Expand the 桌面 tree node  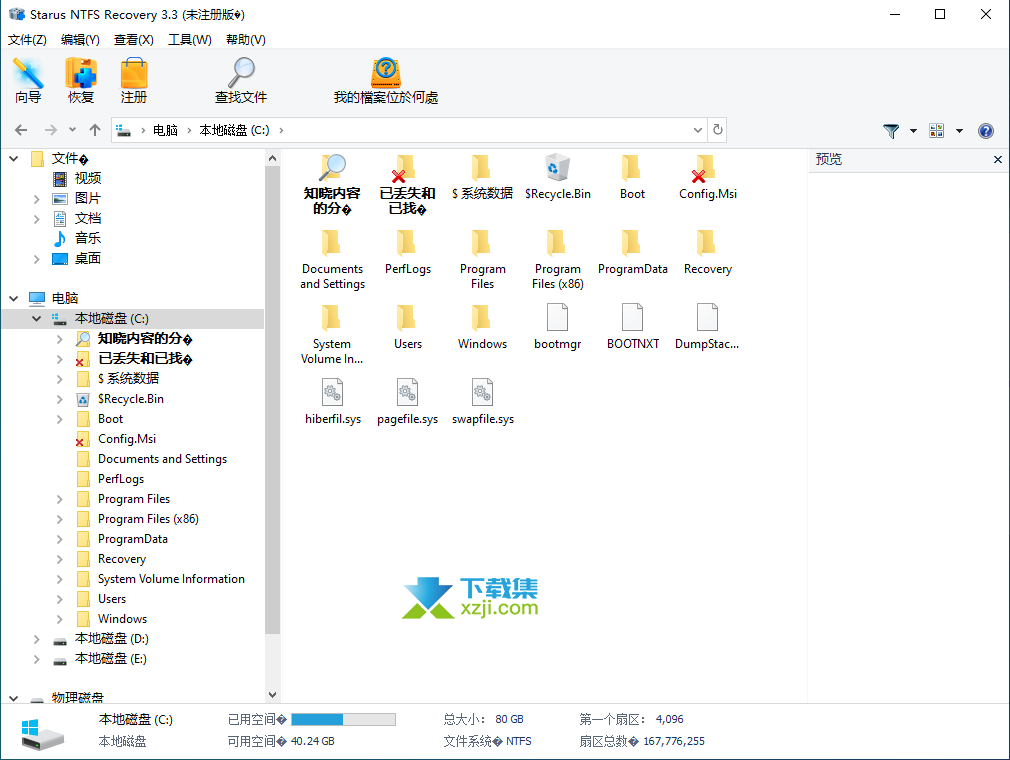(x=37, y=259)
